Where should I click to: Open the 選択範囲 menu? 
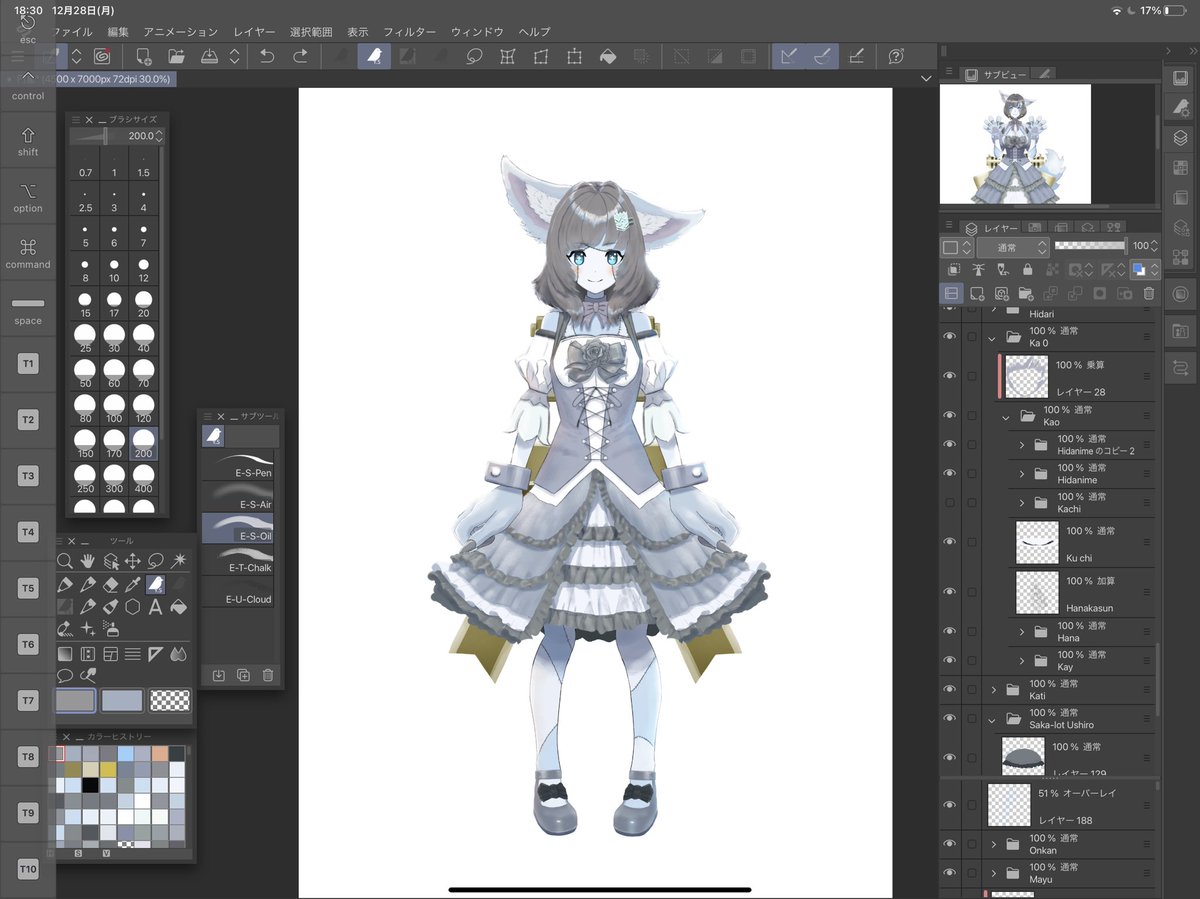(311, 32)
